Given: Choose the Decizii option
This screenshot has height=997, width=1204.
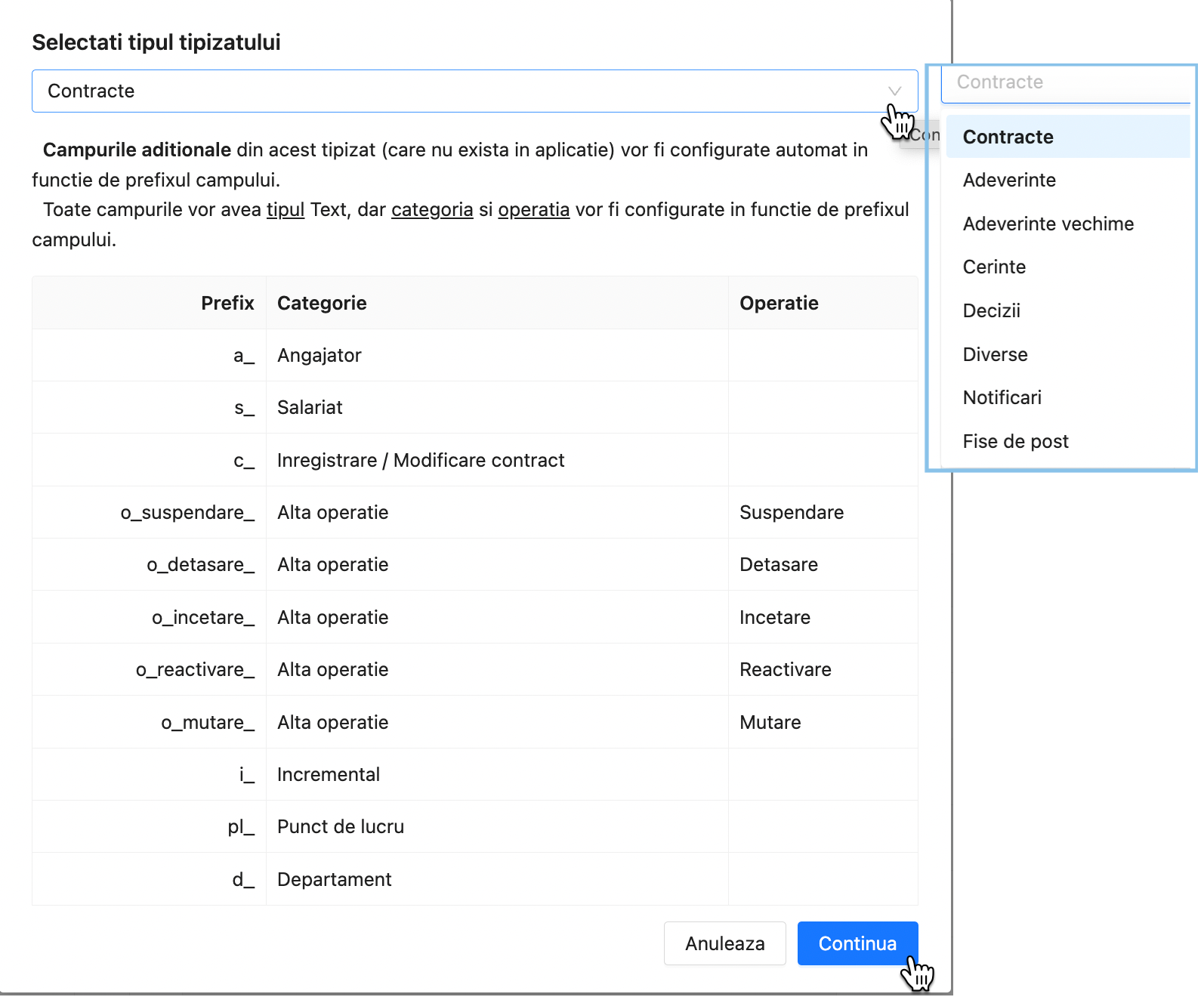Looking at the screenshot, I should click(x=1067, y=310).
